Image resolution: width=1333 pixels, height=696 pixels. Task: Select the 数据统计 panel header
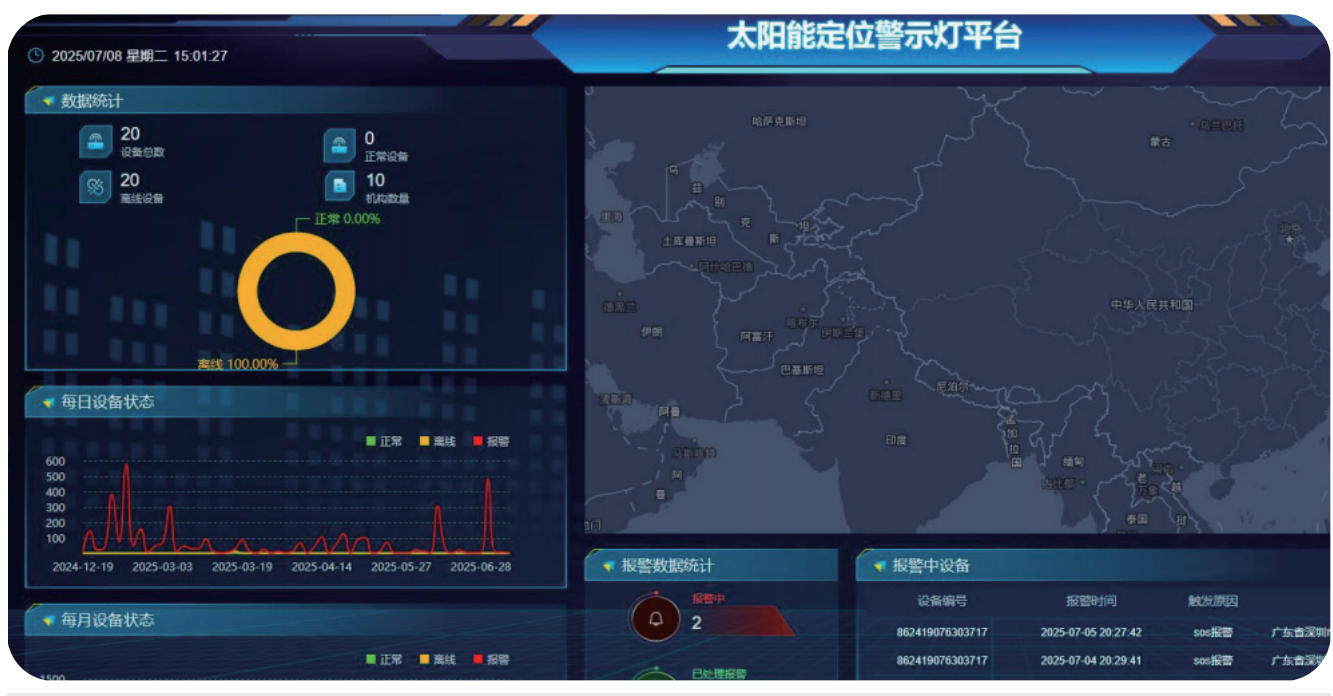pyautogui.click(x=296, y=101)
